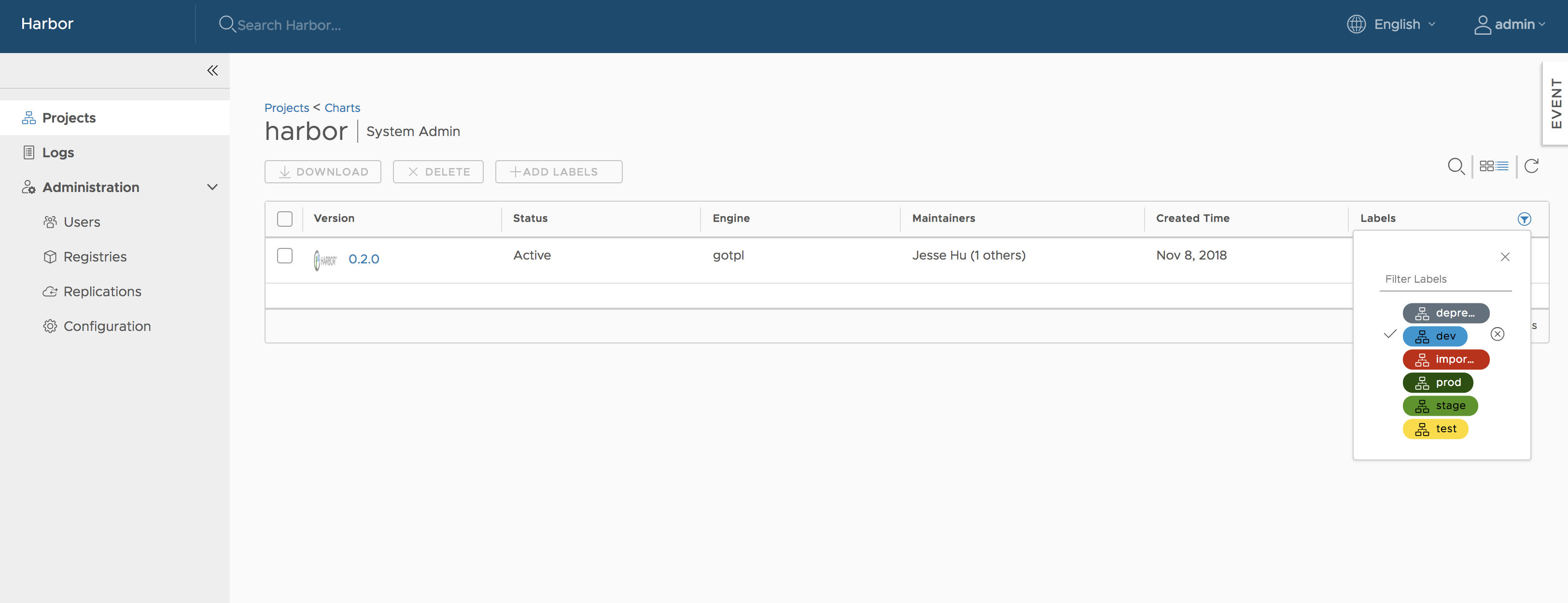1568x603 pixels.
Task: Switch to list view icon
Action: (x=1502, y=166)
